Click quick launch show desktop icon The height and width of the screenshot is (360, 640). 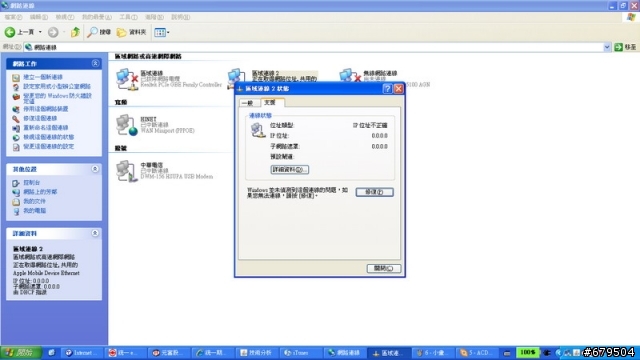pyautogui.click(x=51, y=352)
